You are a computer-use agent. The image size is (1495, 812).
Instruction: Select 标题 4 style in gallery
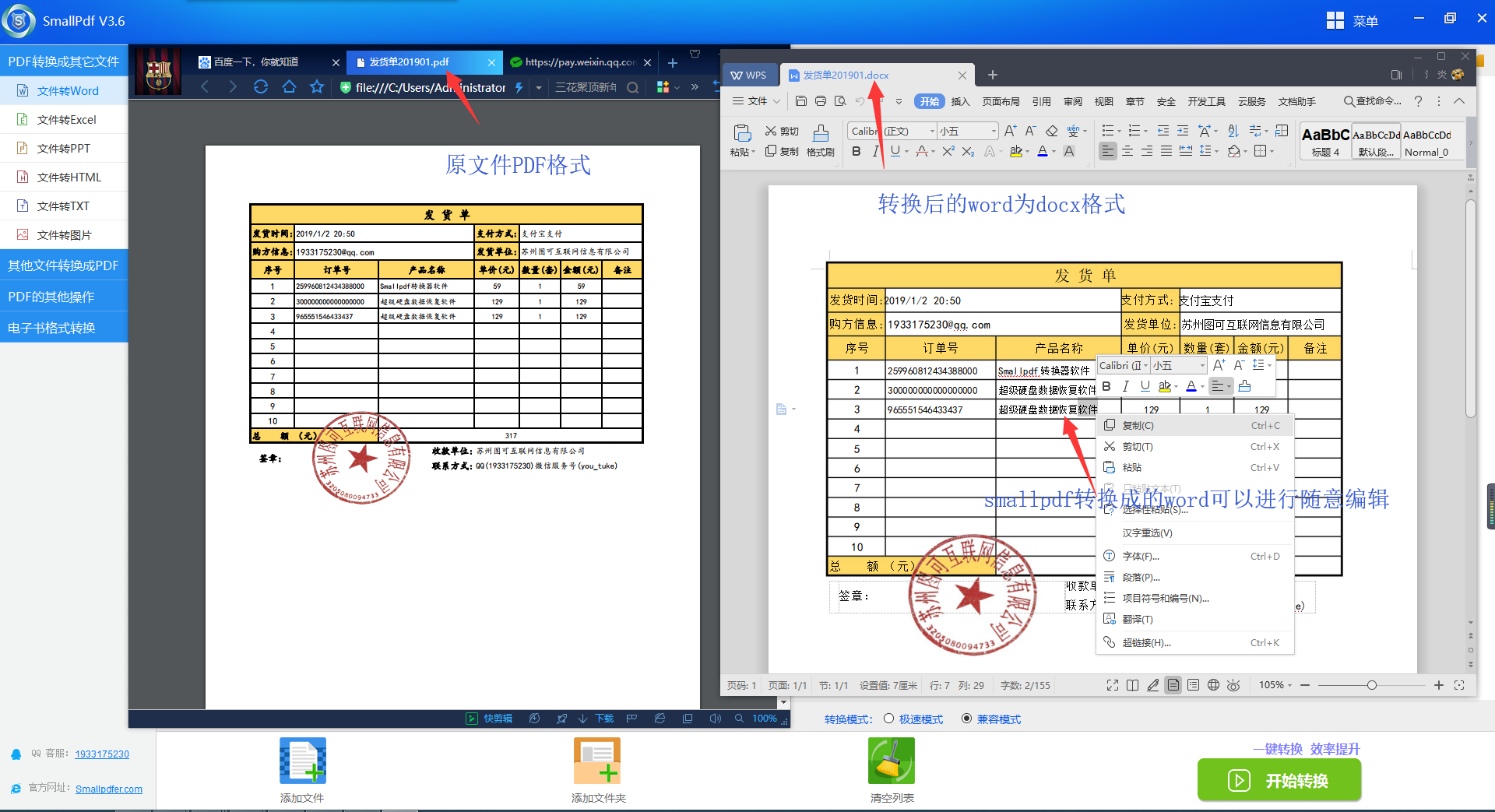[x=1325, y=142]
